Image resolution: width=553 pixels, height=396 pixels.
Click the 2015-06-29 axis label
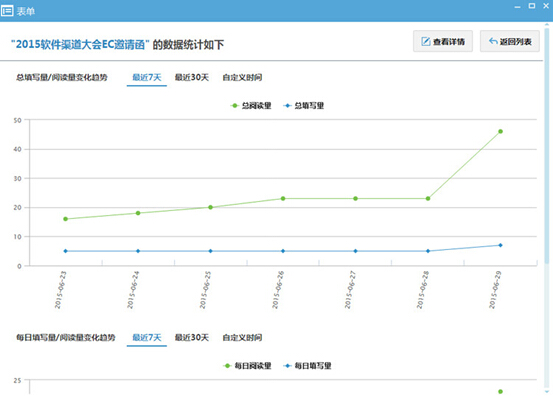point(495,290)
